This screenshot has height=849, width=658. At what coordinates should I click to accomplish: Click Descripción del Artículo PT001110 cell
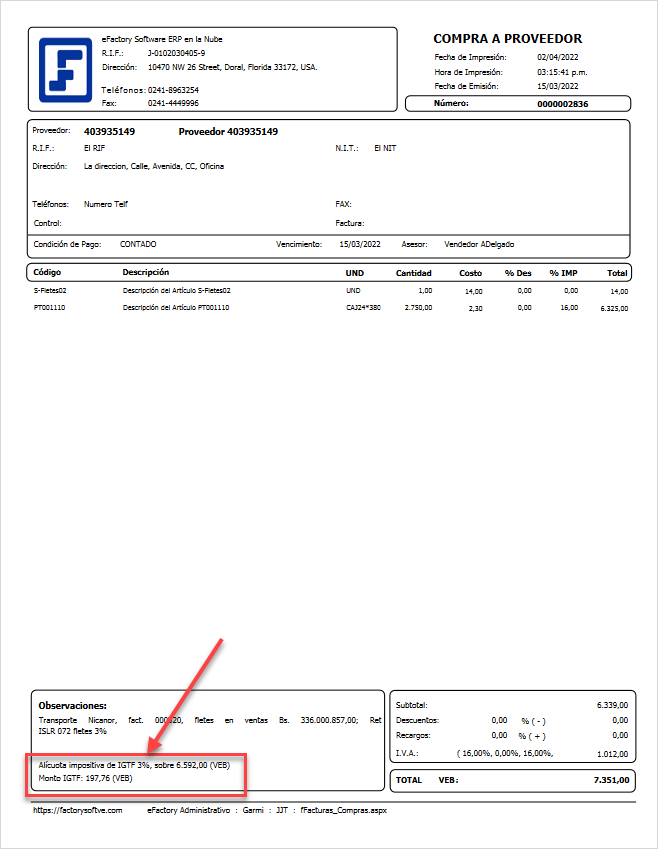tap(176, 308)
